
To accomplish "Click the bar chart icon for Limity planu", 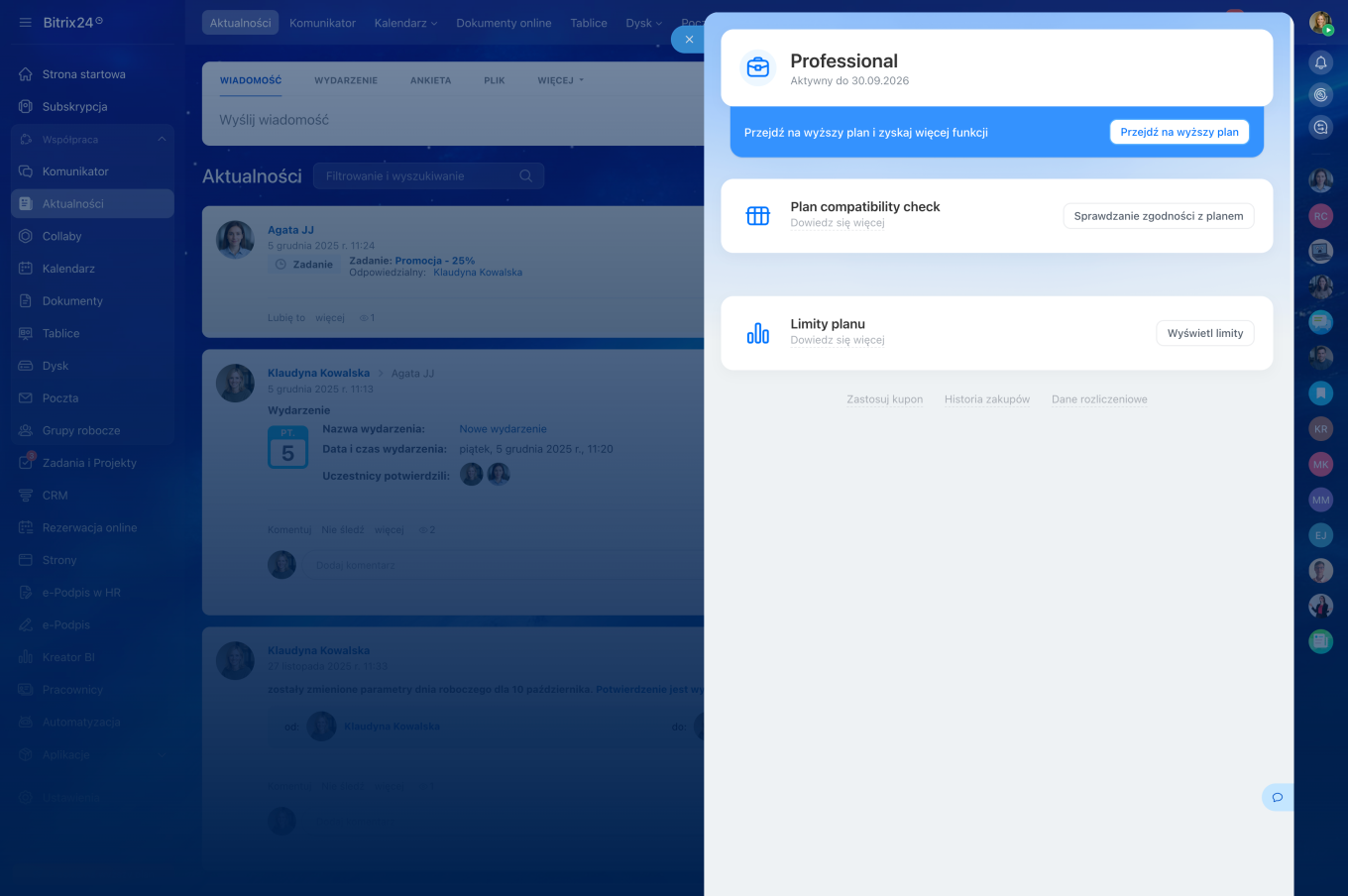I will tap(758, 334).
